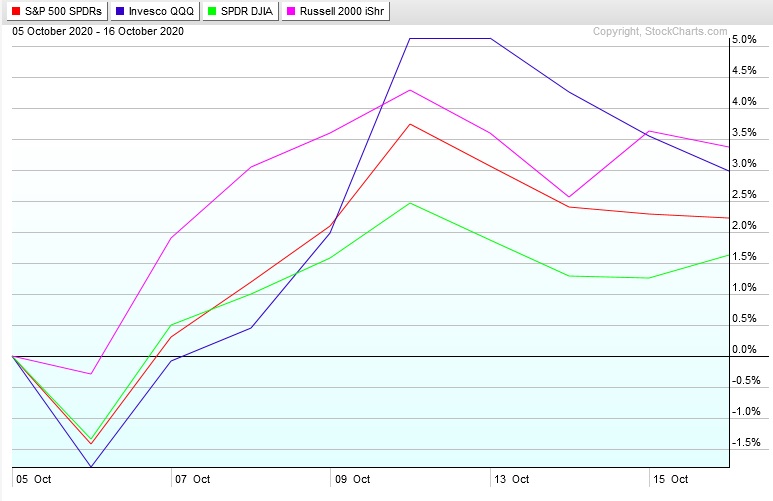Click the -0.5% y-axis label

746,381
